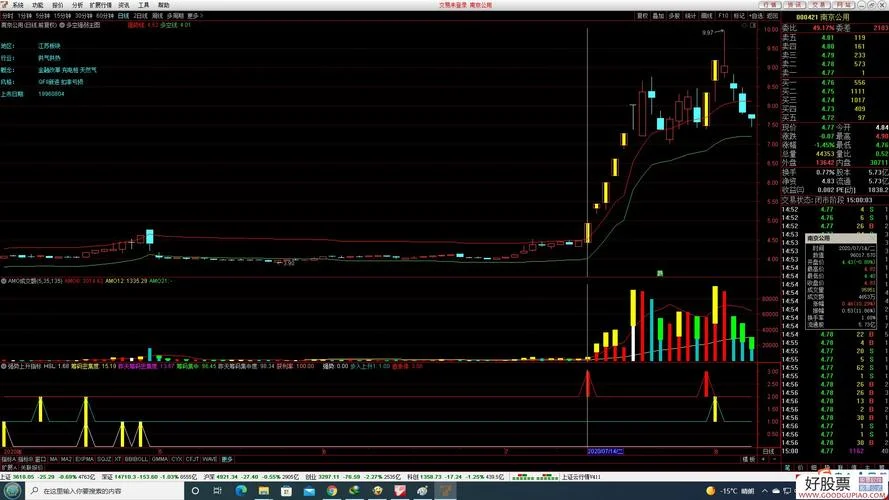
Task: Click the 统计 statistics button
Action: 691,16
